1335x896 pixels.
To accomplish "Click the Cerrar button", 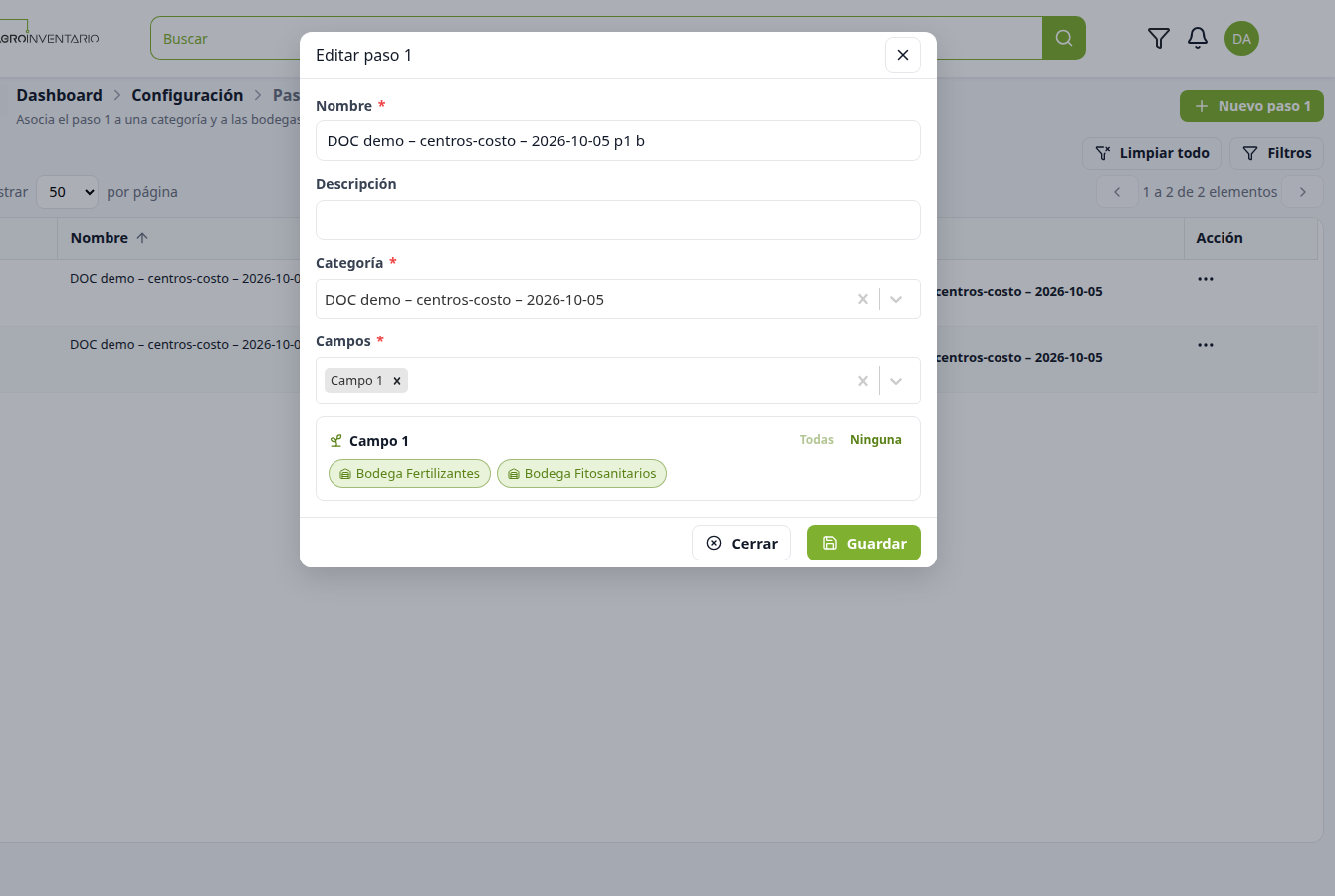I will [x=742, y=543].
